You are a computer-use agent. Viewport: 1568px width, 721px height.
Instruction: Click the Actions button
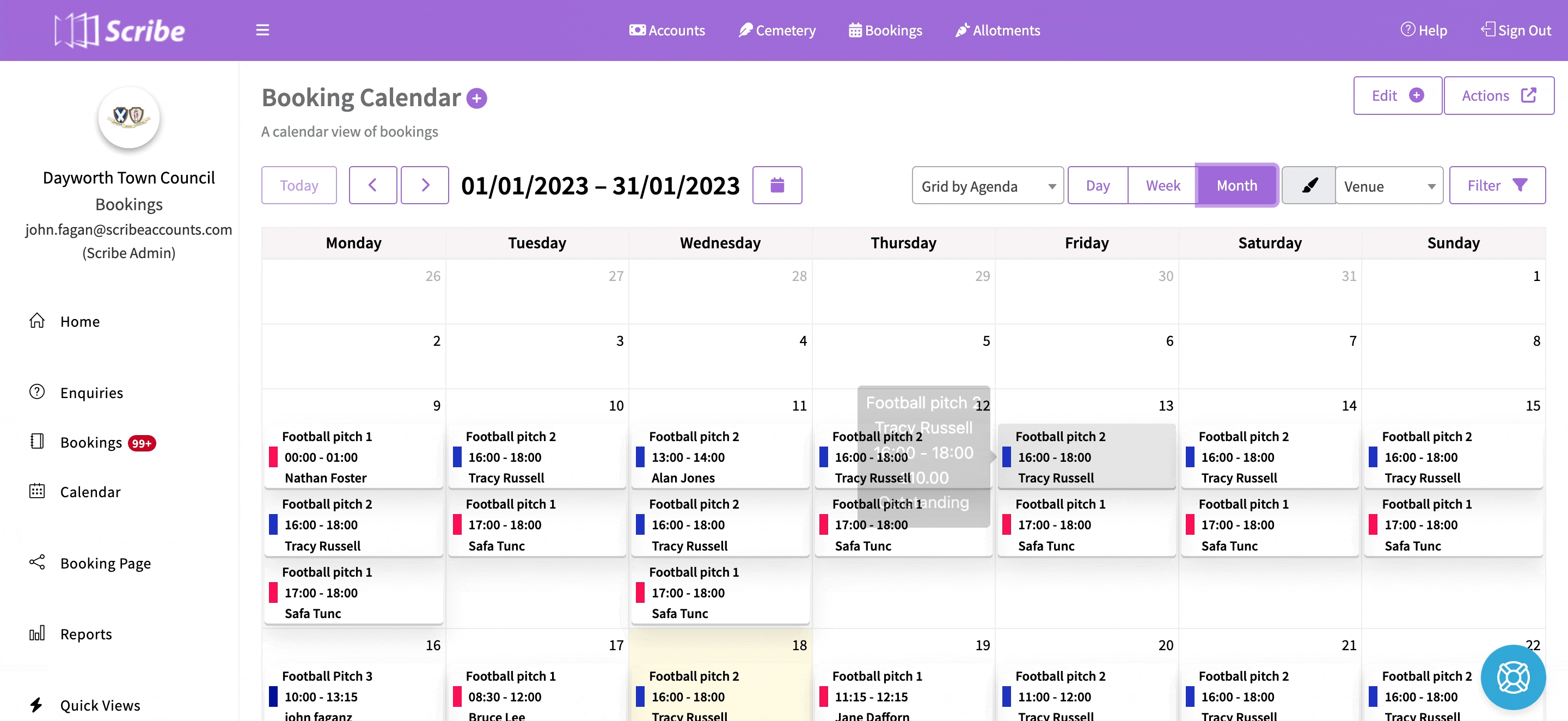click(x=1498, y=96)
